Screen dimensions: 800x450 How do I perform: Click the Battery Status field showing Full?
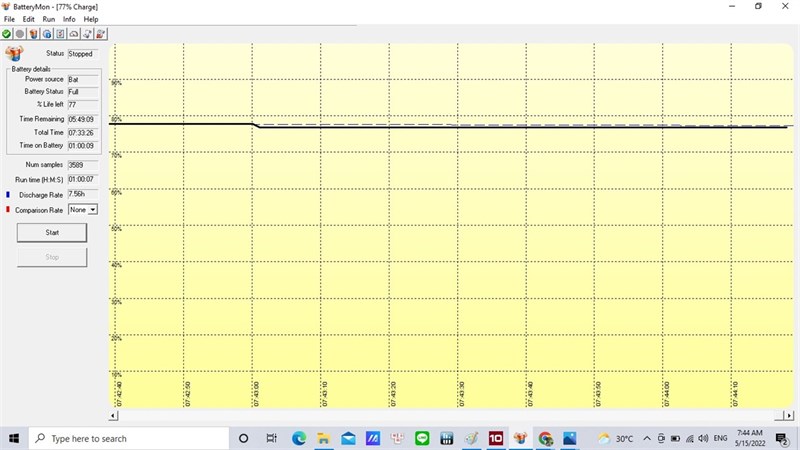coord(83,92)
